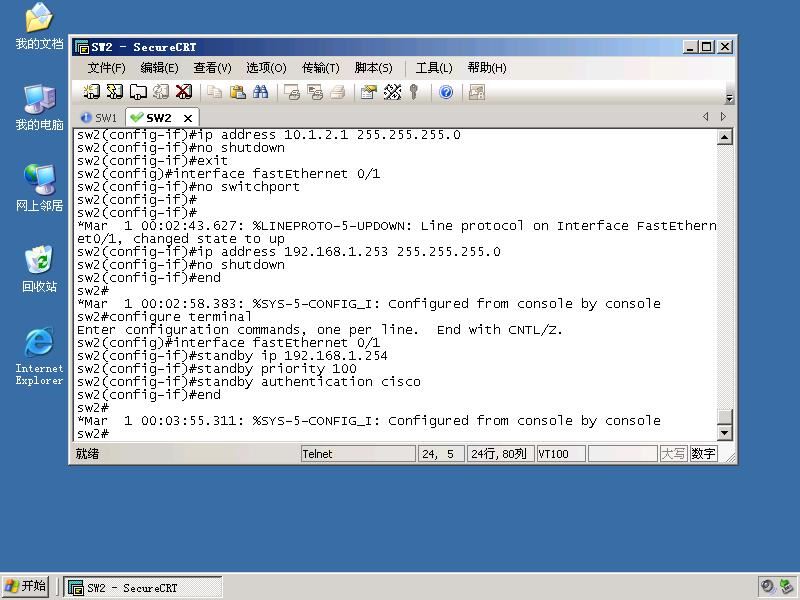The height and width of the screenshot is (600, 800).
Task: Click the Connect toolbar icon
Action: point(91,92)
